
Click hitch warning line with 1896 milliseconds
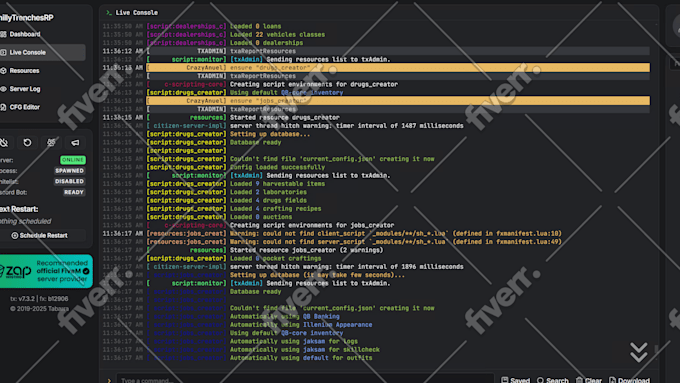pyautogui.click(x=347, y=267)
